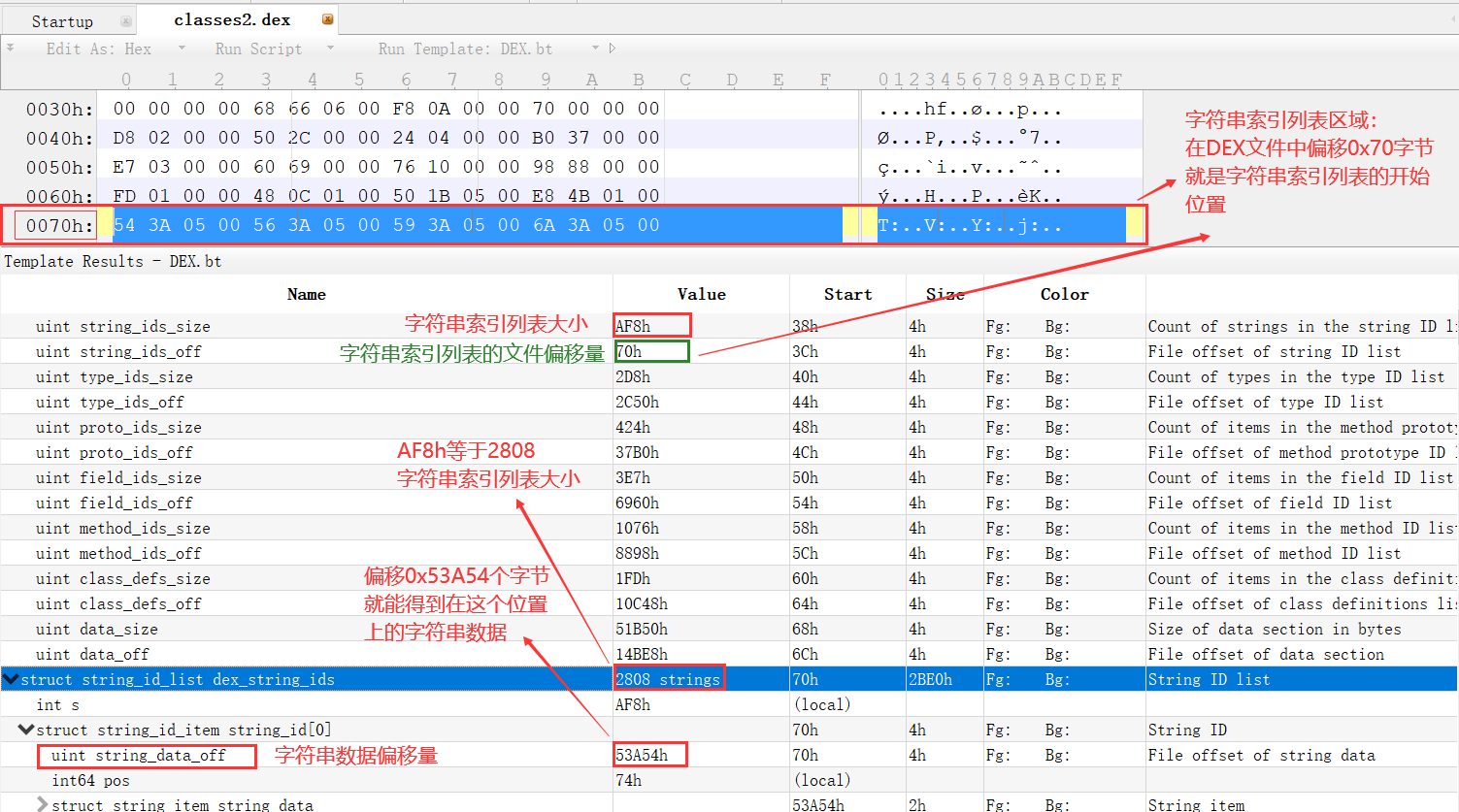Select the 0070h address label in hex view
The image size is (1459, 812).
(x=53, y=224)
